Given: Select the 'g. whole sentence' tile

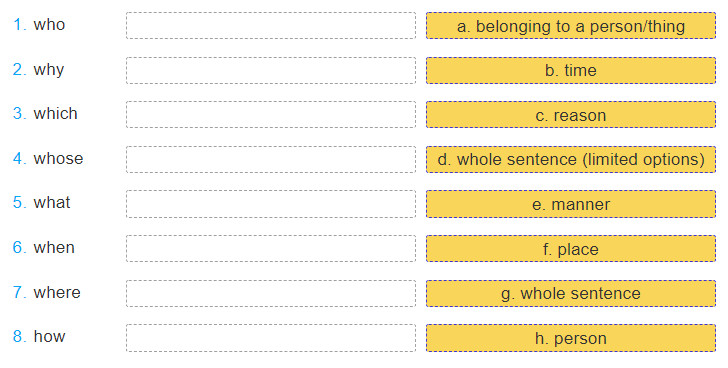Looking at the screenshot, I should tap(571, 293).
